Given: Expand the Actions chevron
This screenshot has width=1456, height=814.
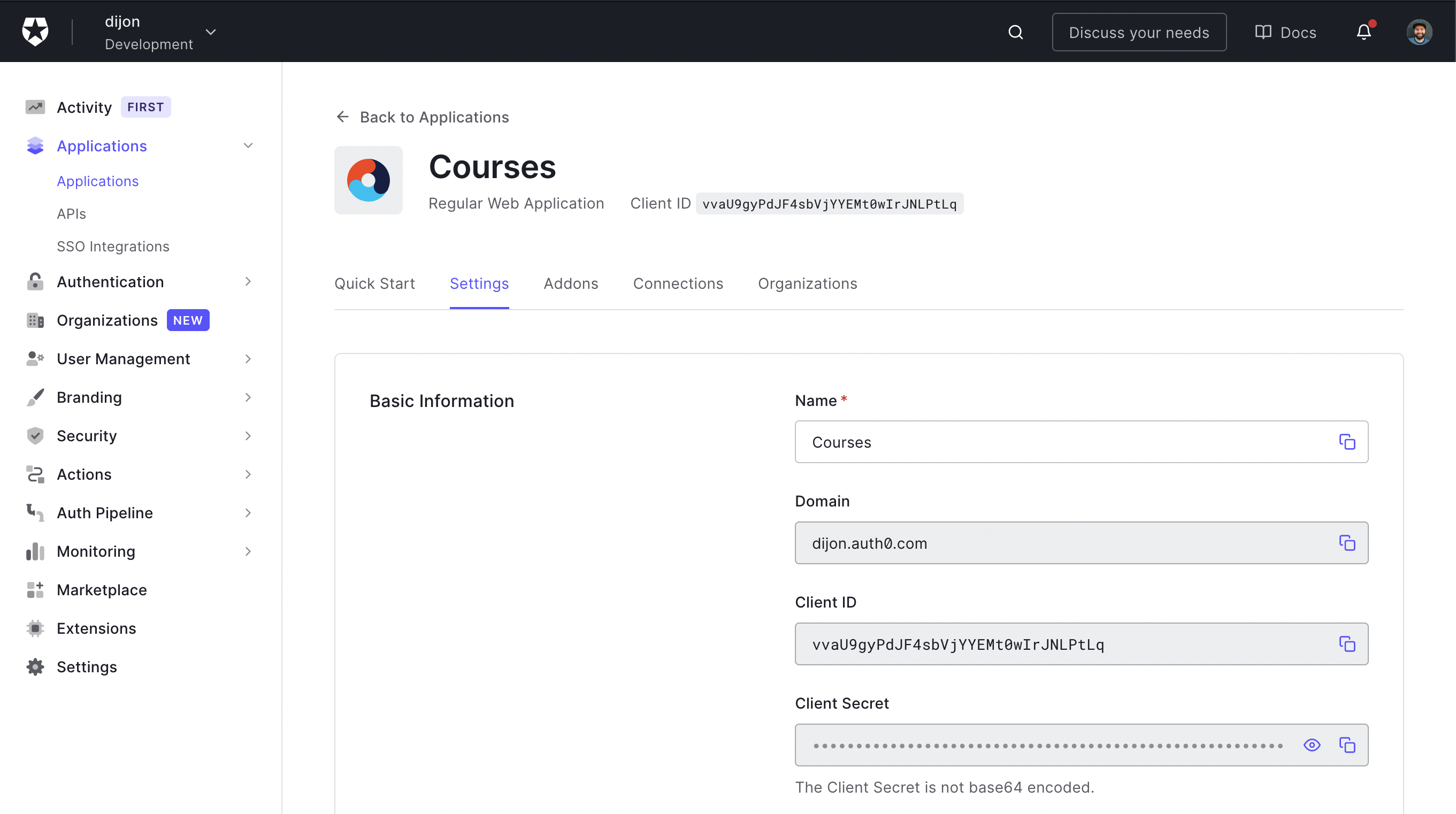Looking at the screenshot, I should point(248,474).
